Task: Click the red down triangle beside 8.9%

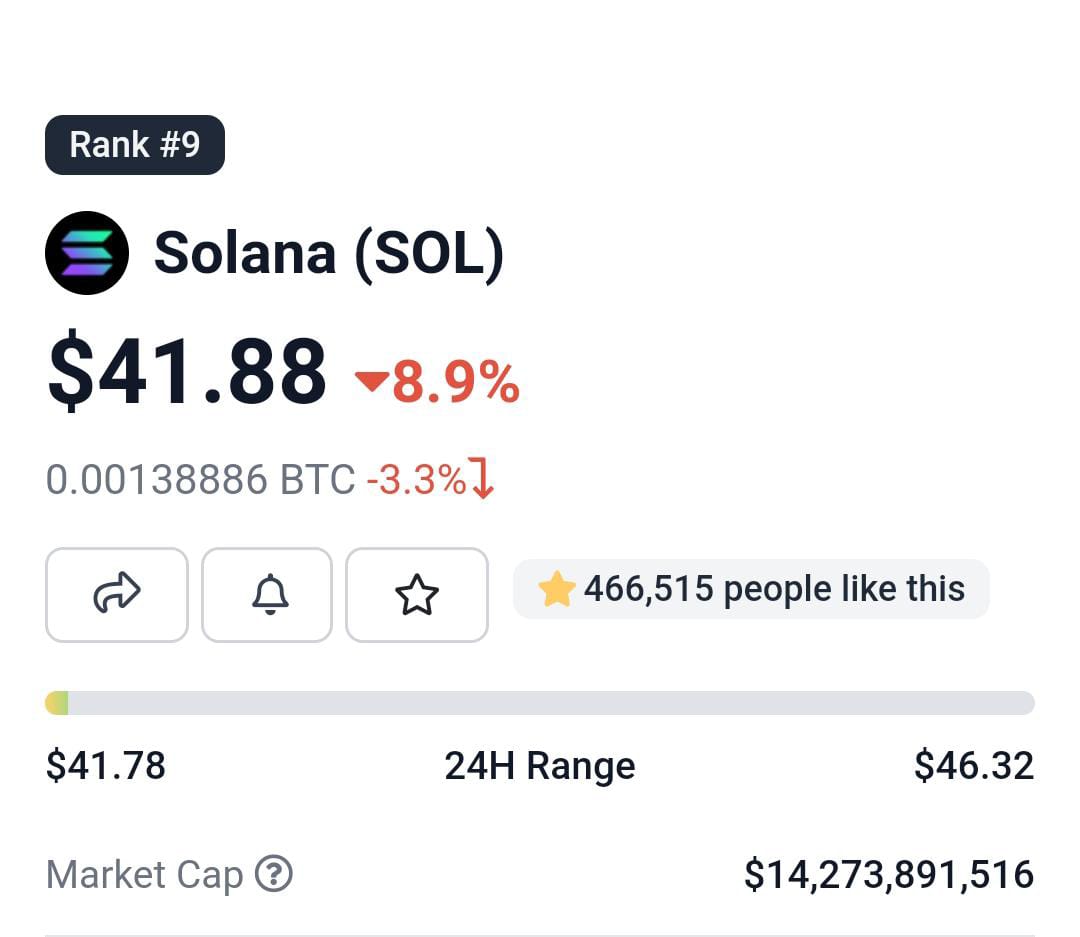Action: (372, 380)
